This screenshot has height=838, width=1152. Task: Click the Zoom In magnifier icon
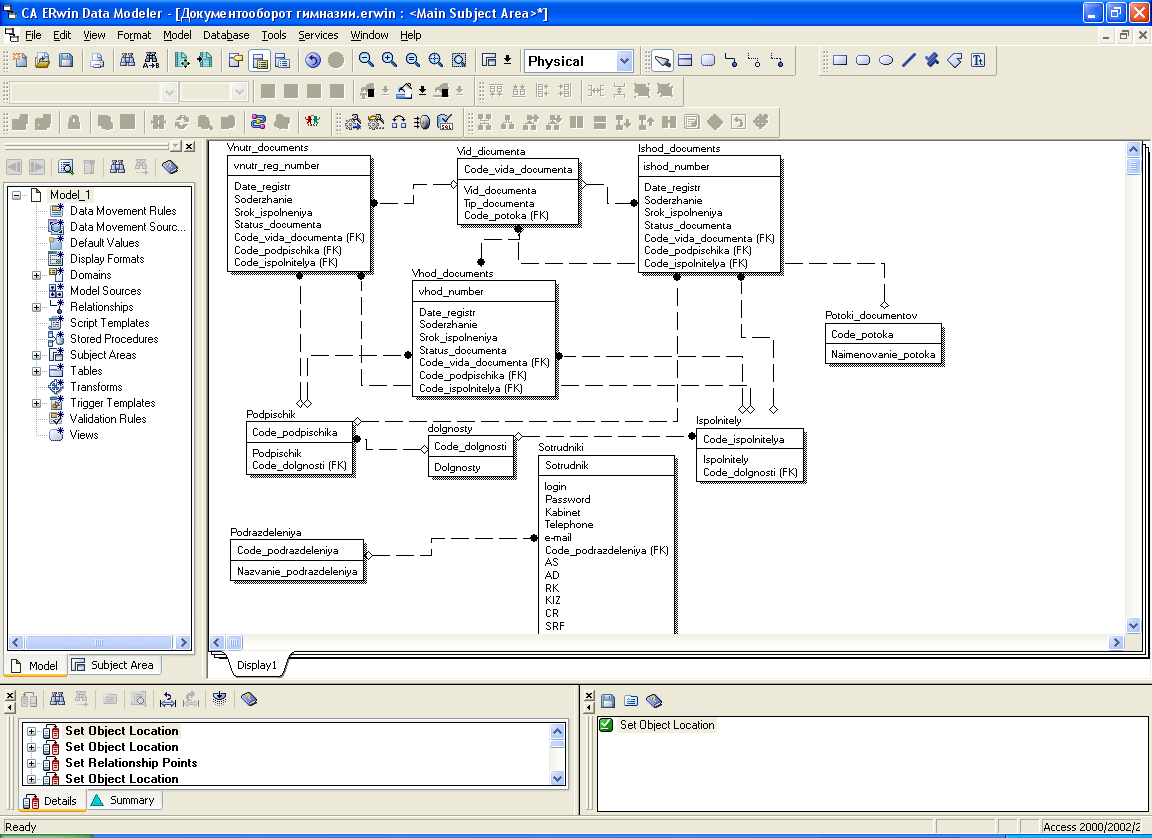tap(389, 61)
